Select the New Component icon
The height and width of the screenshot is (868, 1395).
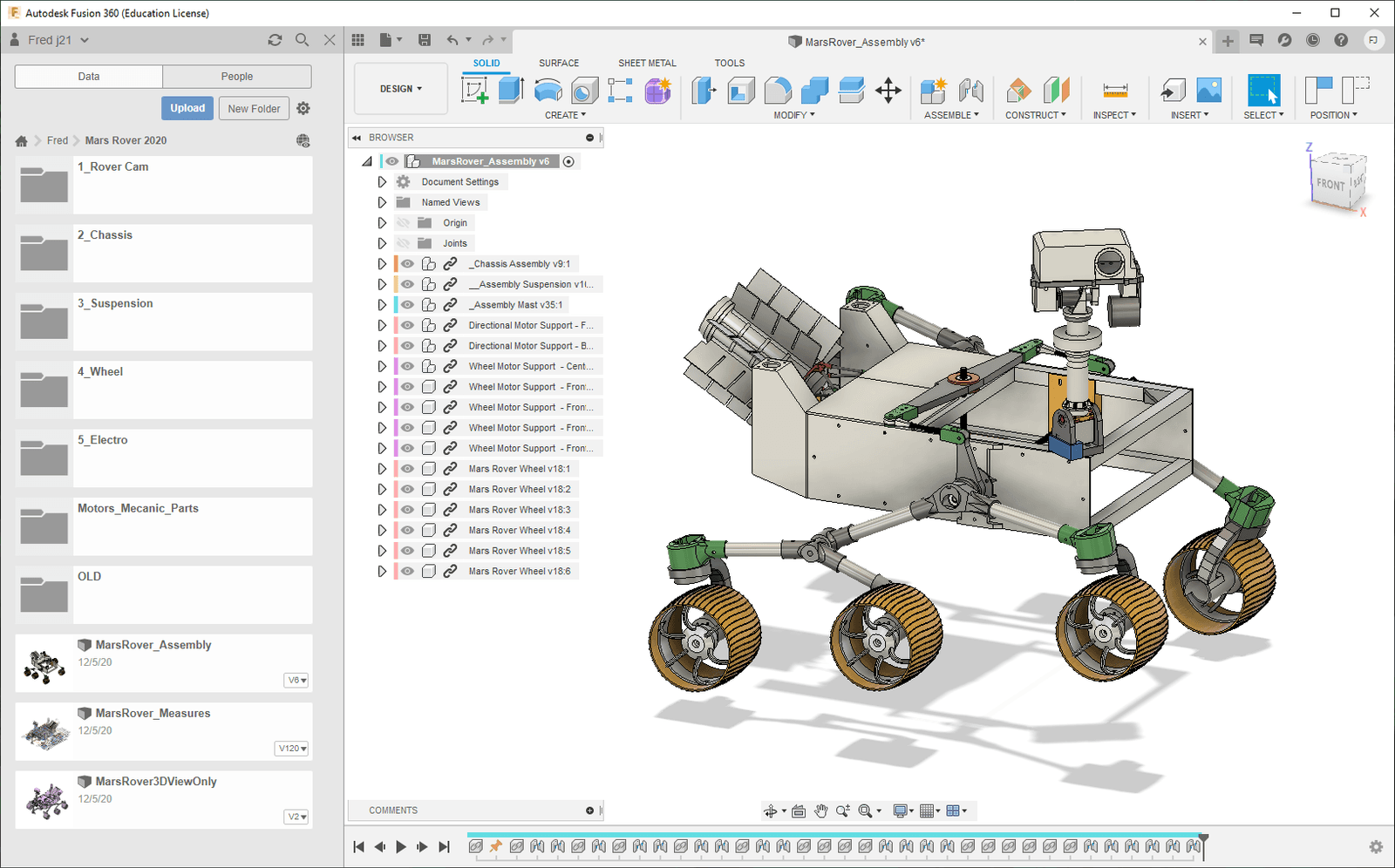tap(933, 90)
